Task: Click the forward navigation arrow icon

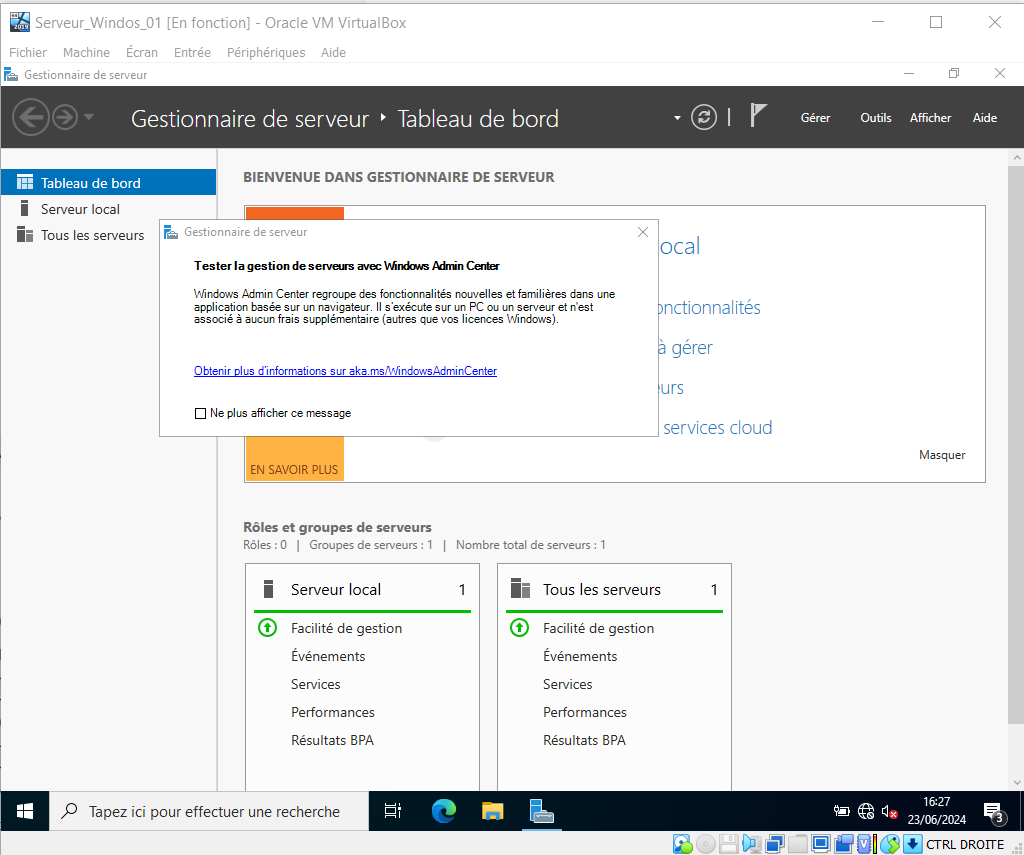Action: tap(65, 118)
